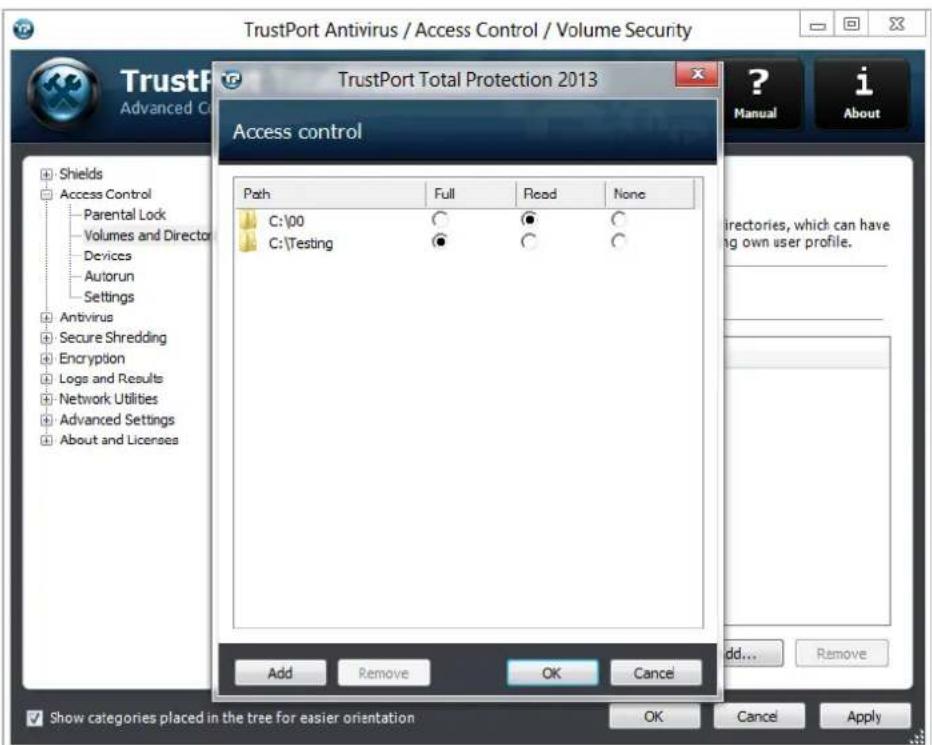Click the Logs and Results label

[x=111, y=378]
